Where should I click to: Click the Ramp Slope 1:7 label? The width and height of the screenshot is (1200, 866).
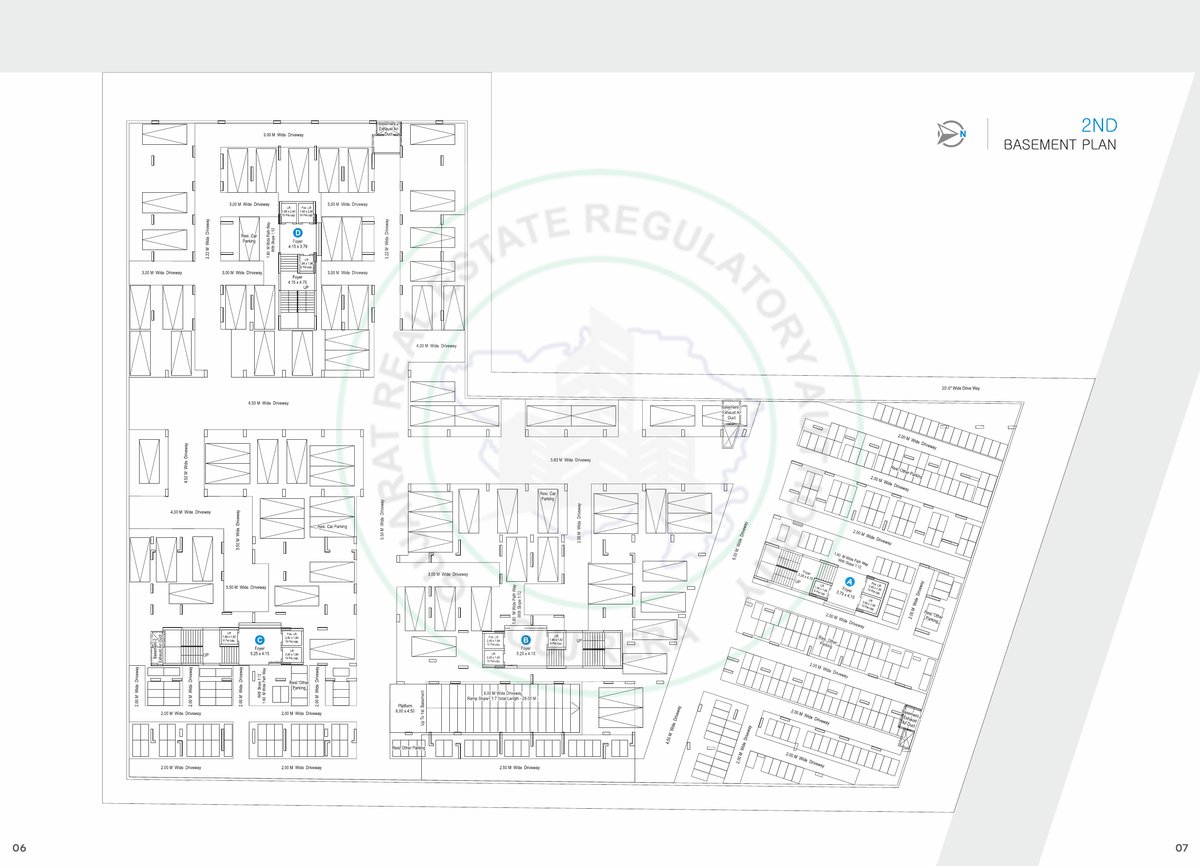point(516,699)
